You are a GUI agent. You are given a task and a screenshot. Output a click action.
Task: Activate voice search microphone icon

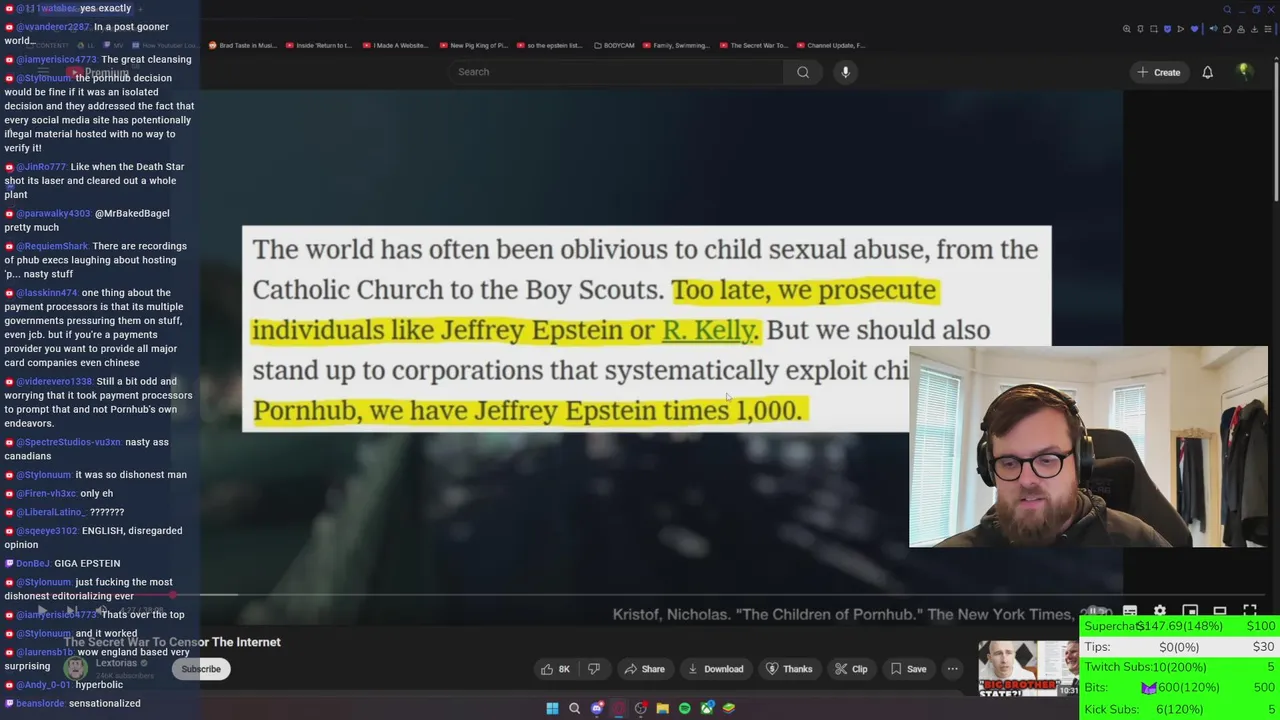point(845,72)
